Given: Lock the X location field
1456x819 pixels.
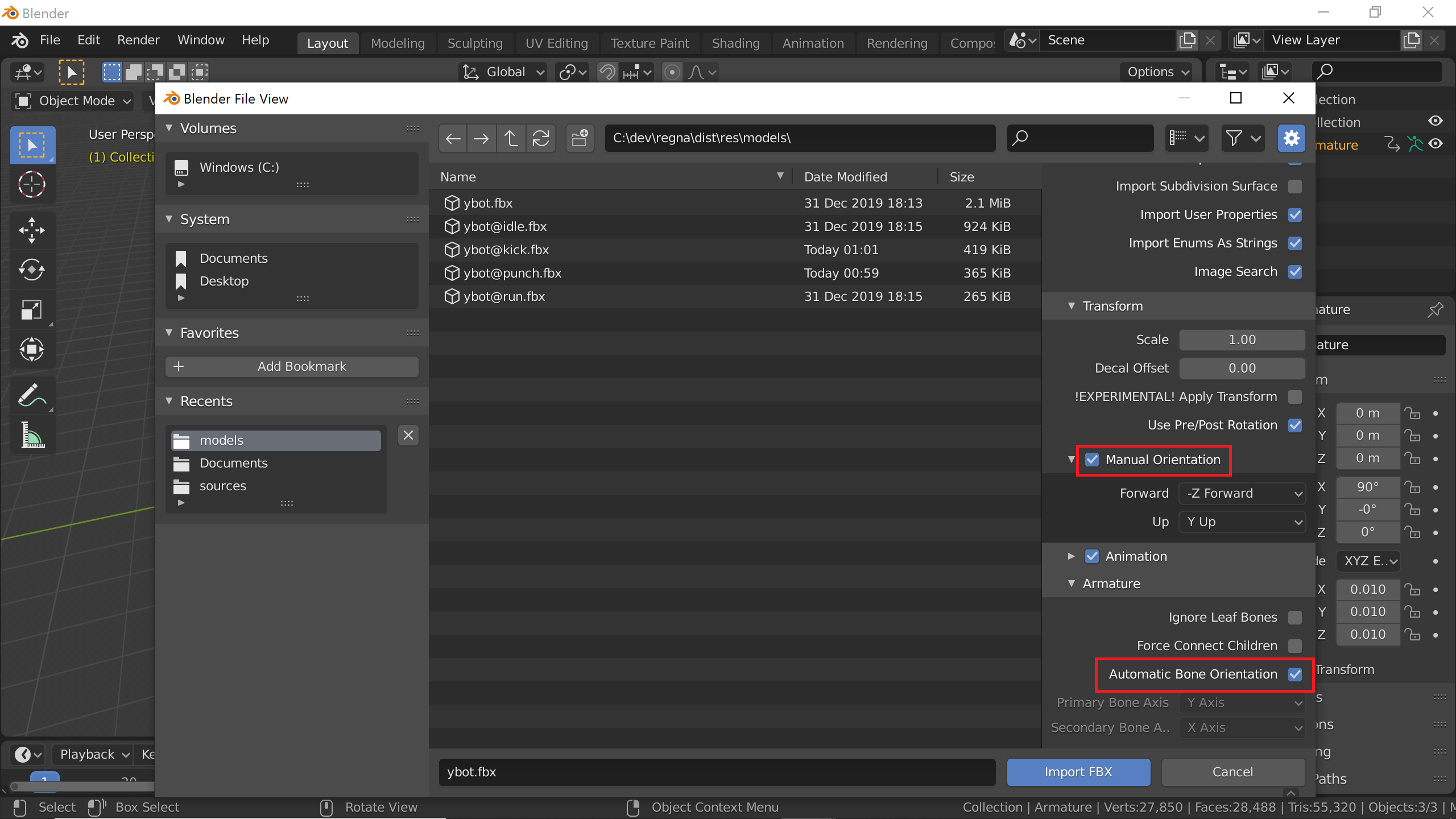Looking at the screenshot, I should coord(1412,413).
